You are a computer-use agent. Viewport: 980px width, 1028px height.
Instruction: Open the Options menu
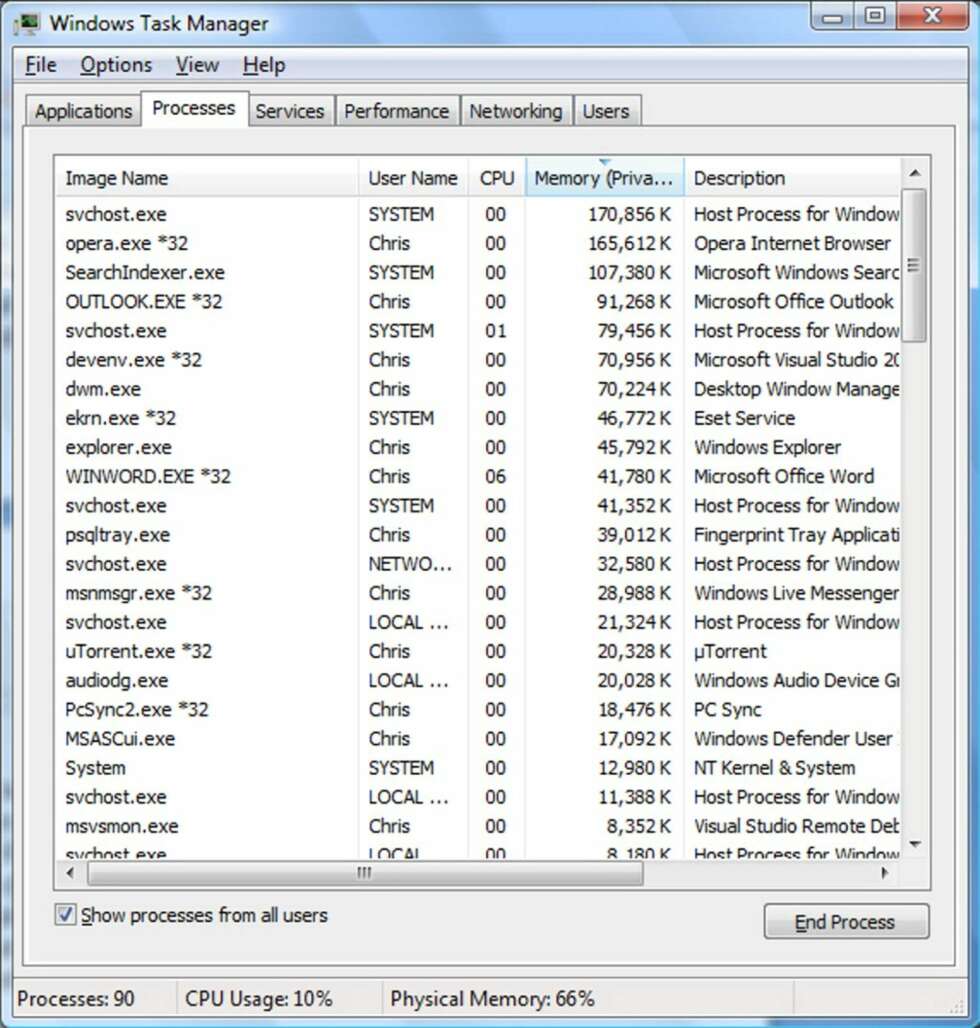(x=116, y=65)
